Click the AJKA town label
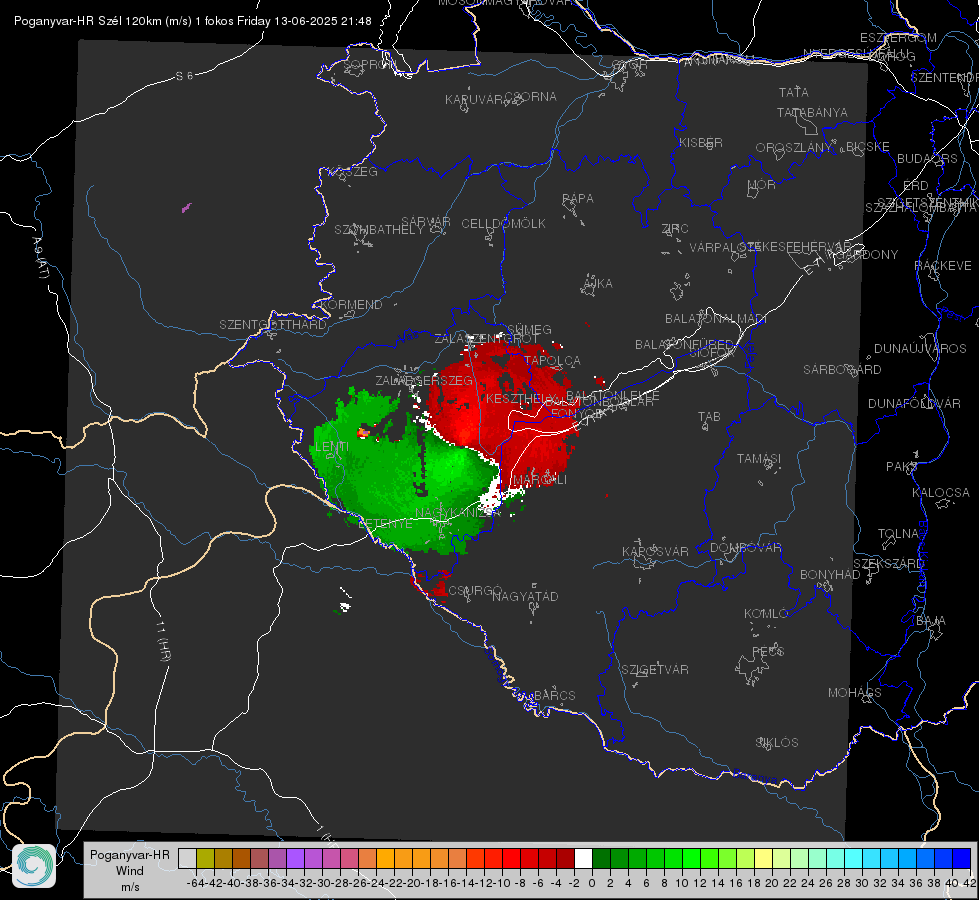Image resolution: width=979 pixels, height=900 pixels. pyautogui.click(x=598, y=284)
